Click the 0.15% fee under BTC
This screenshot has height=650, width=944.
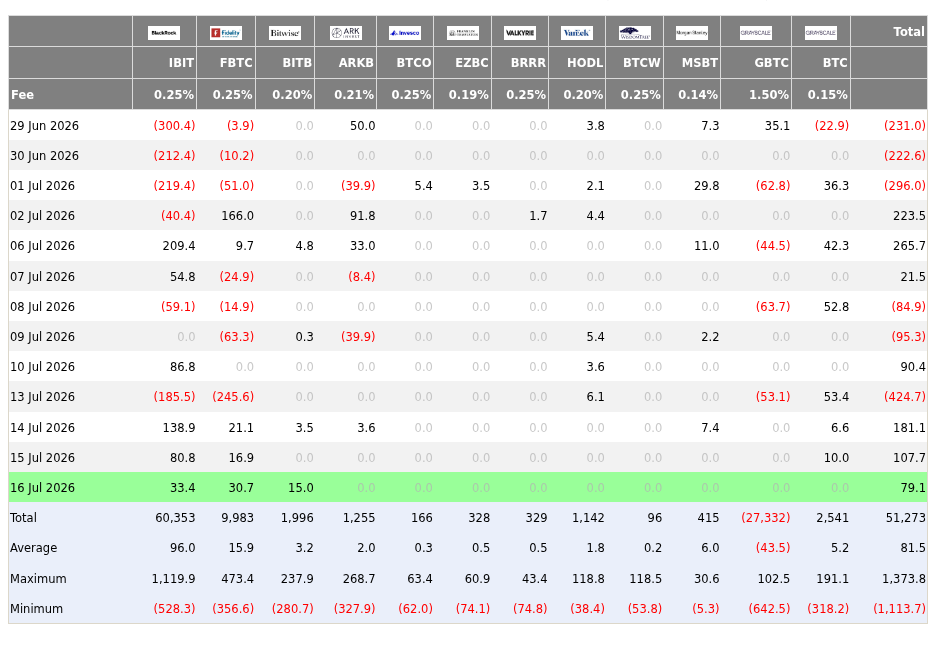click(x=827, y=94)
